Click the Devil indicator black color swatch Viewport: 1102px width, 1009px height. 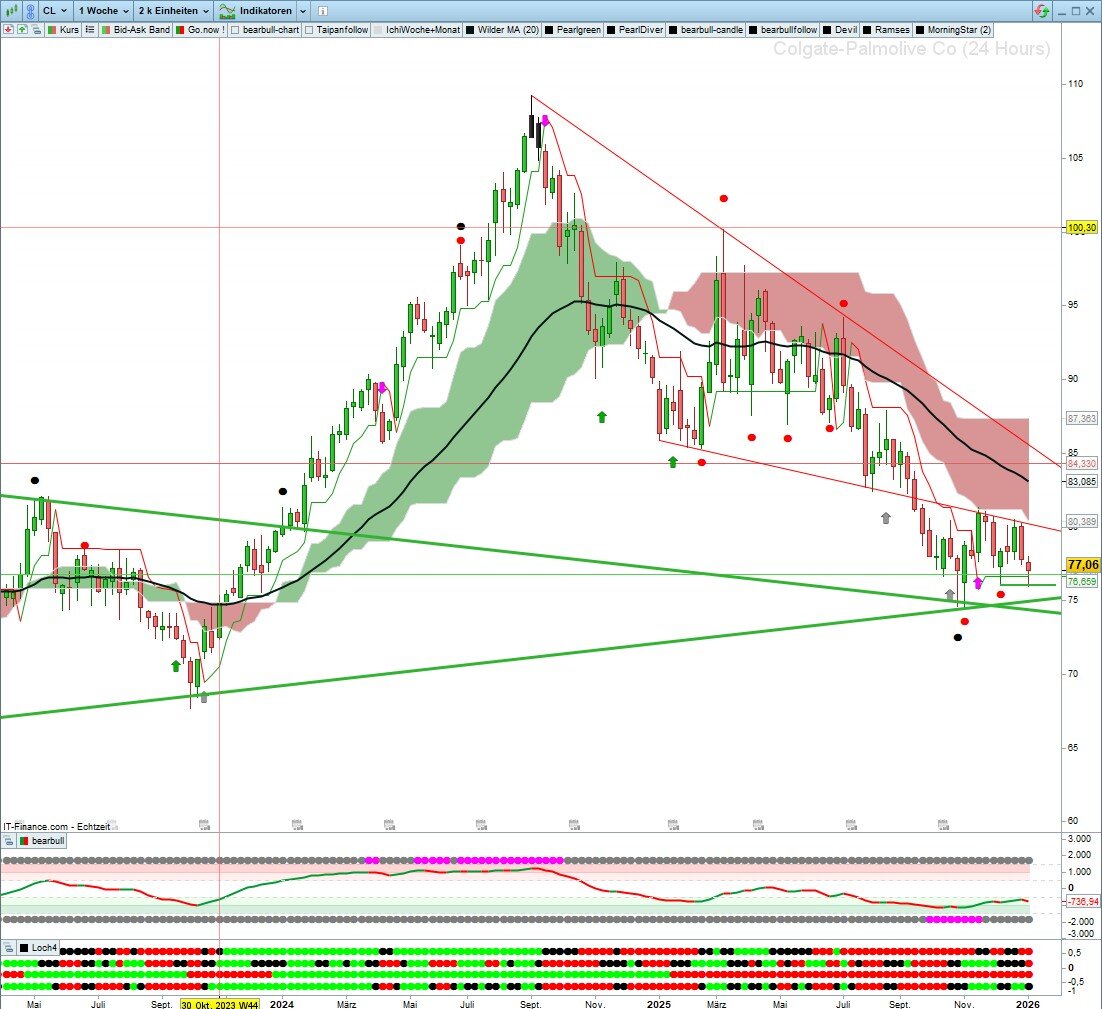click(827, 30)
